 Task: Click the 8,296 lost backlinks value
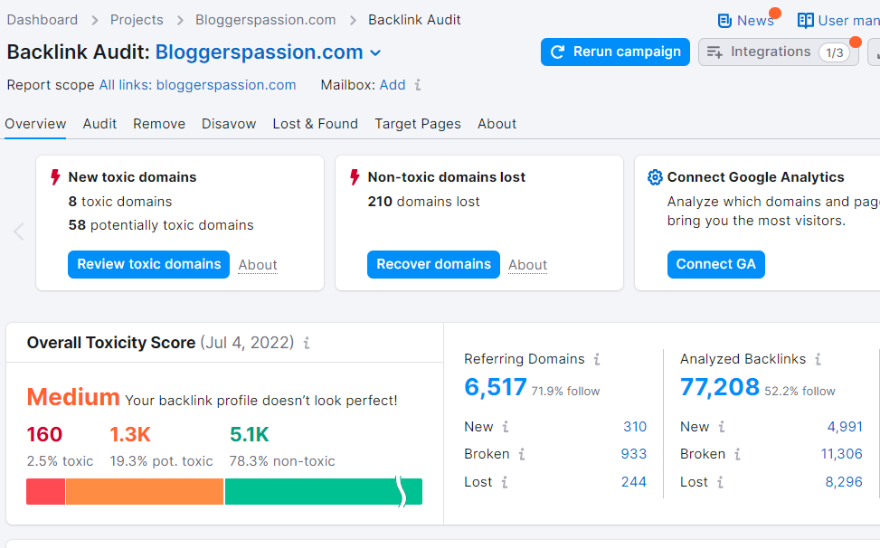pos(844,482)
